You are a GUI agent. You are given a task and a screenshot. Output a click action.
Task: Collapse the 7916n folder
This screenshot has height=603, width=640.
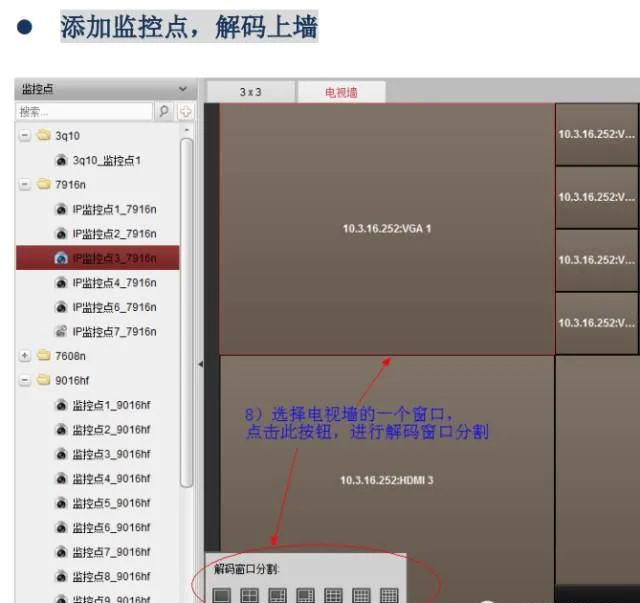point(25,185)
